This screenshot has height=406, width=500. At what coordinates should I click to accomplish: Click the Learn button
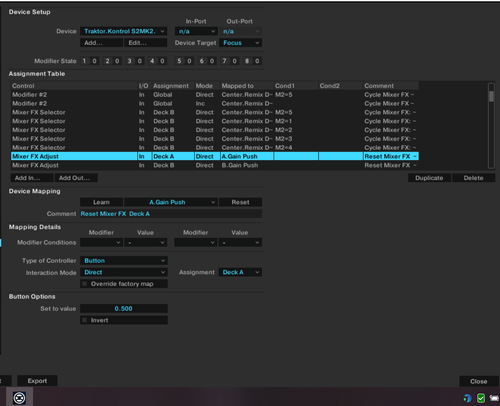tap(101, 202)
